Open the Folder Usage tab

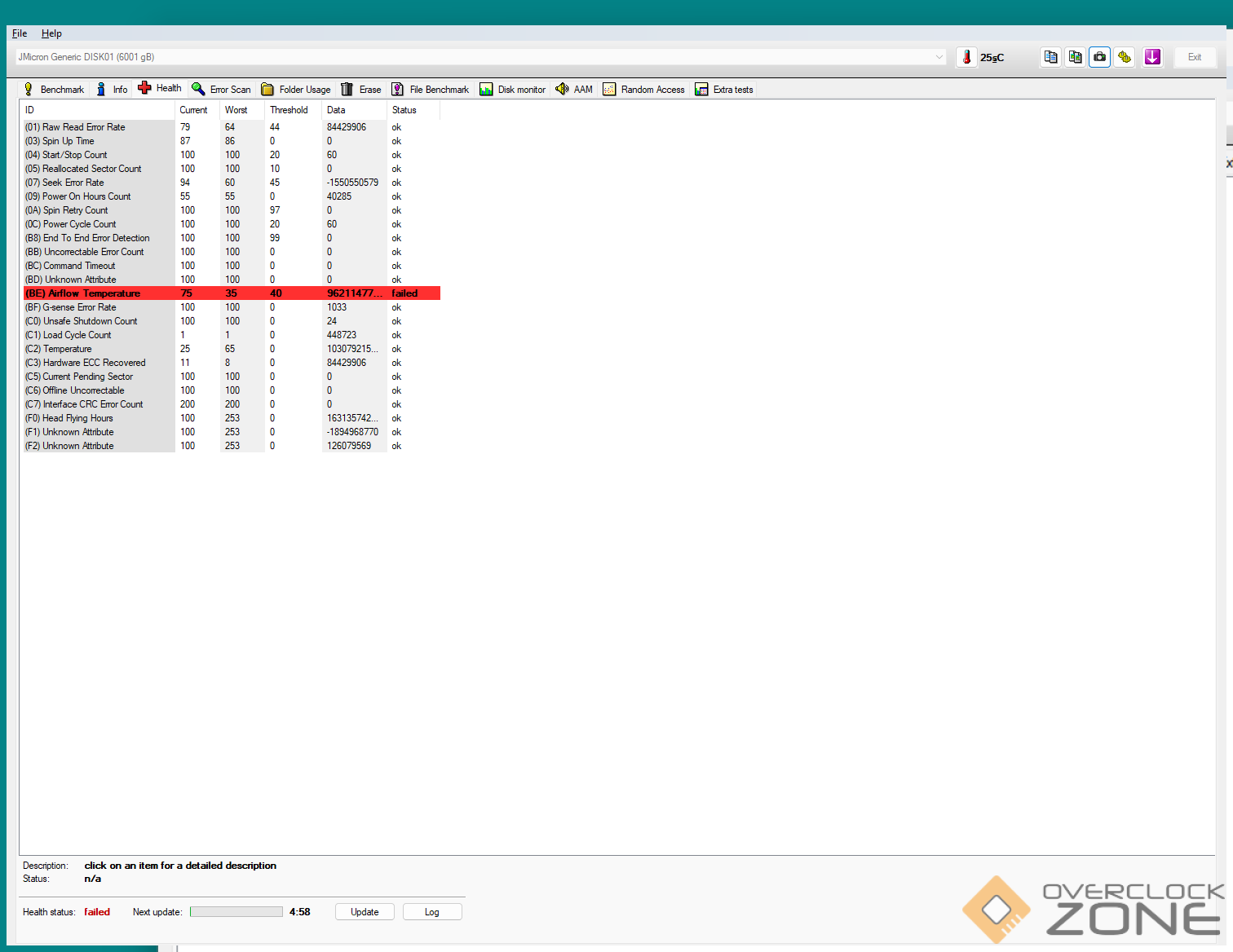[x=296, y=90]
